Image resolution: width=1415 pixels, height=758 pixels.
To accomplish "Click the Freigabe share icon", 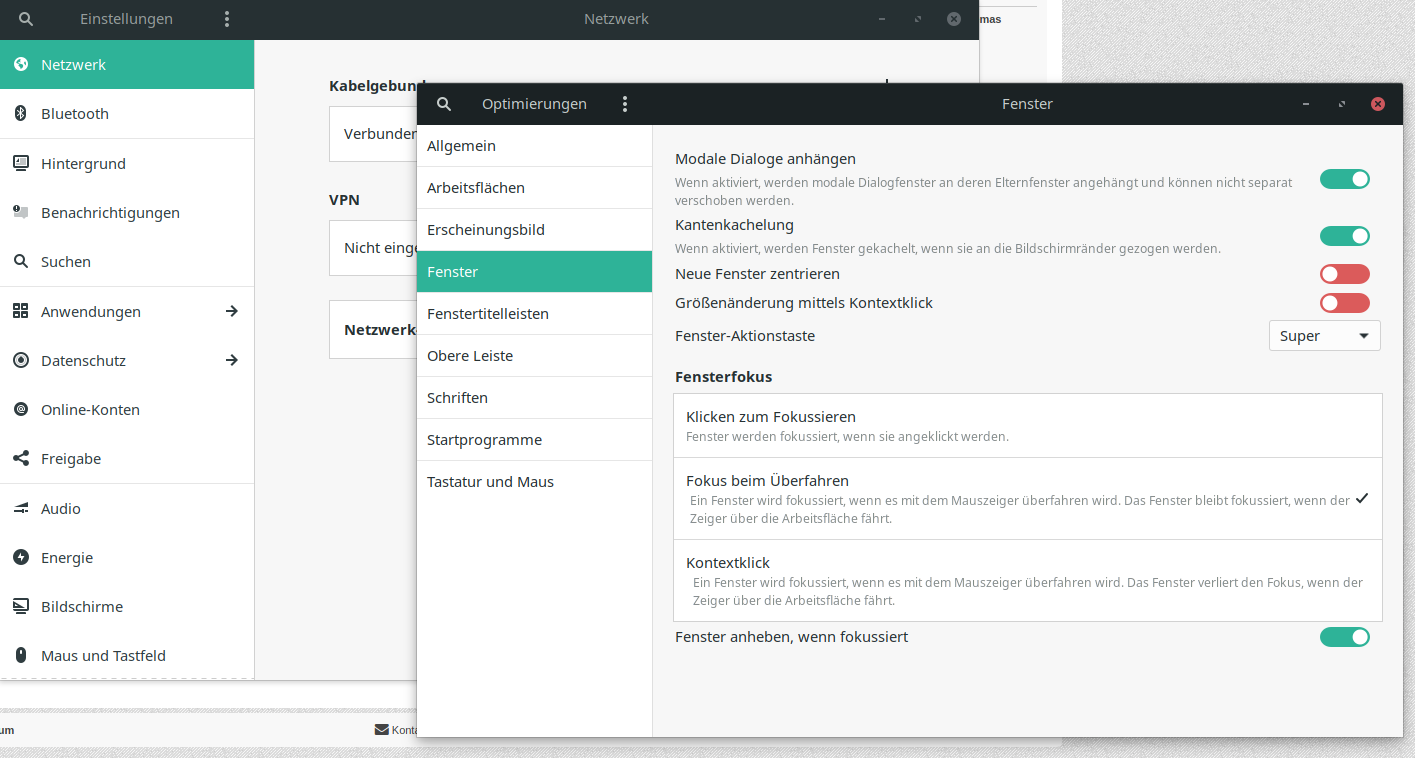I will [20, 459].
